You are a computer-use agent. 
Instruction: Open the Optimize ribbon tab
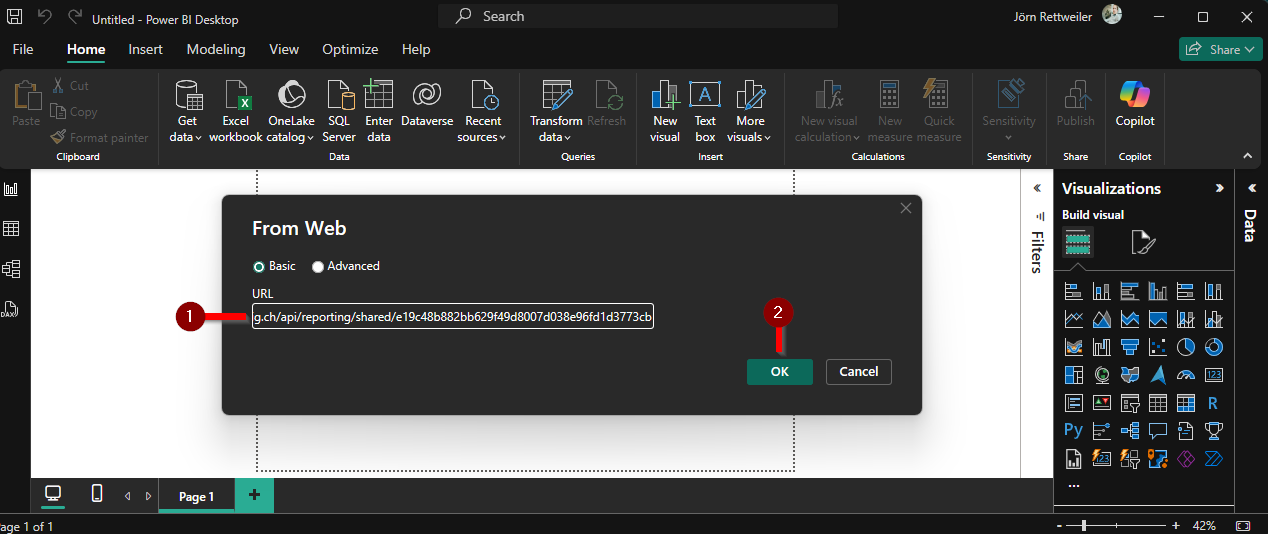point(350,49)
